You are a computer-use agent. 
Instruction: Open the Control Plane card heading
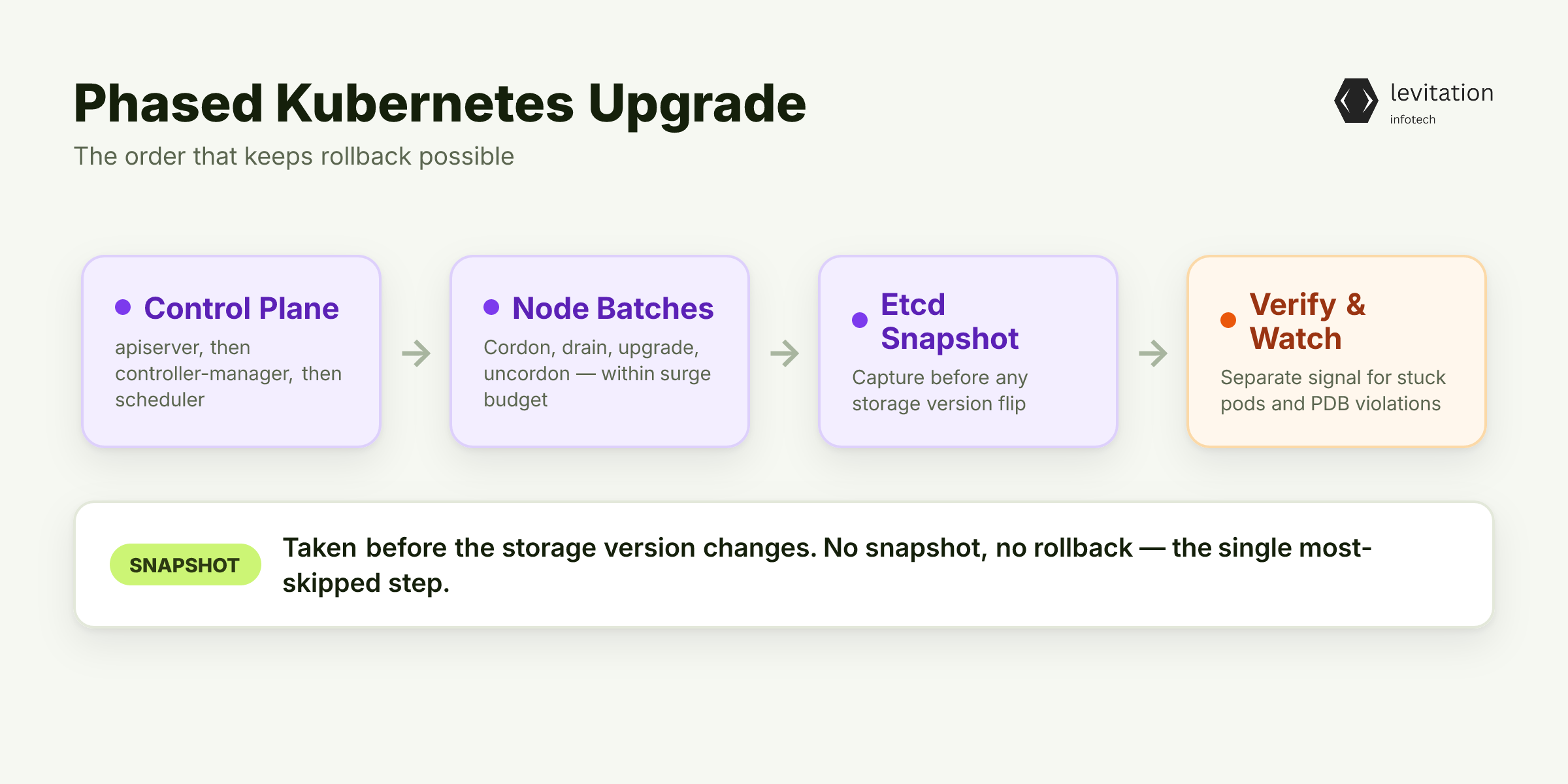[241, 308]
